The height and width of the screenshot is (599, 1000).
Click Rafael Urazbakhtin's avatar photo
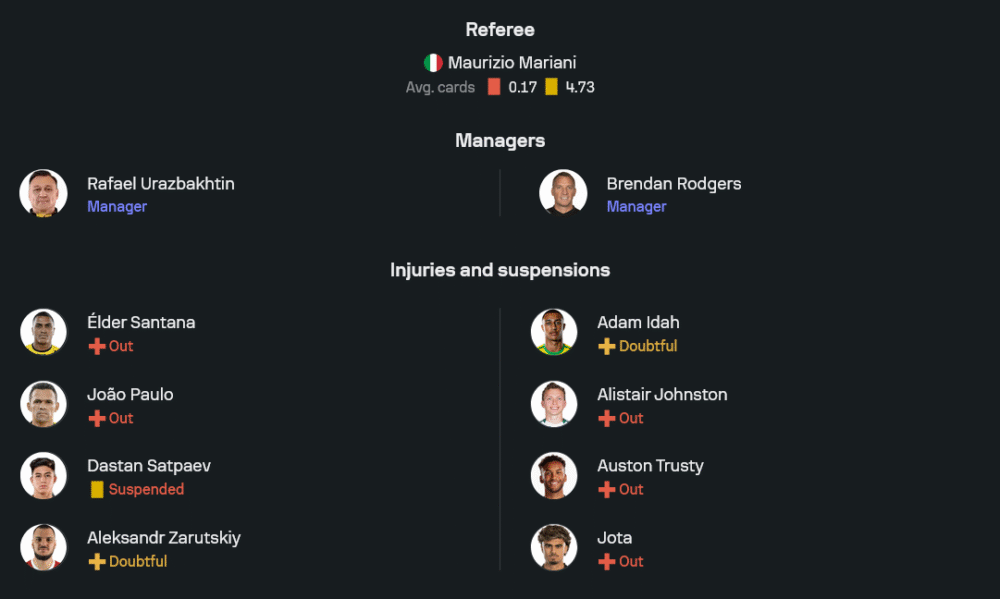coord(43,193)
